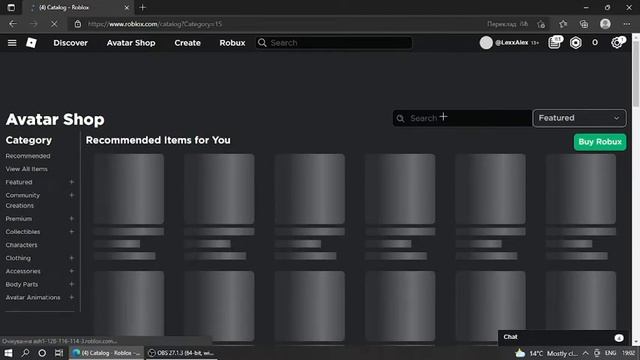Show hidden system tray icons

(585, 353)
